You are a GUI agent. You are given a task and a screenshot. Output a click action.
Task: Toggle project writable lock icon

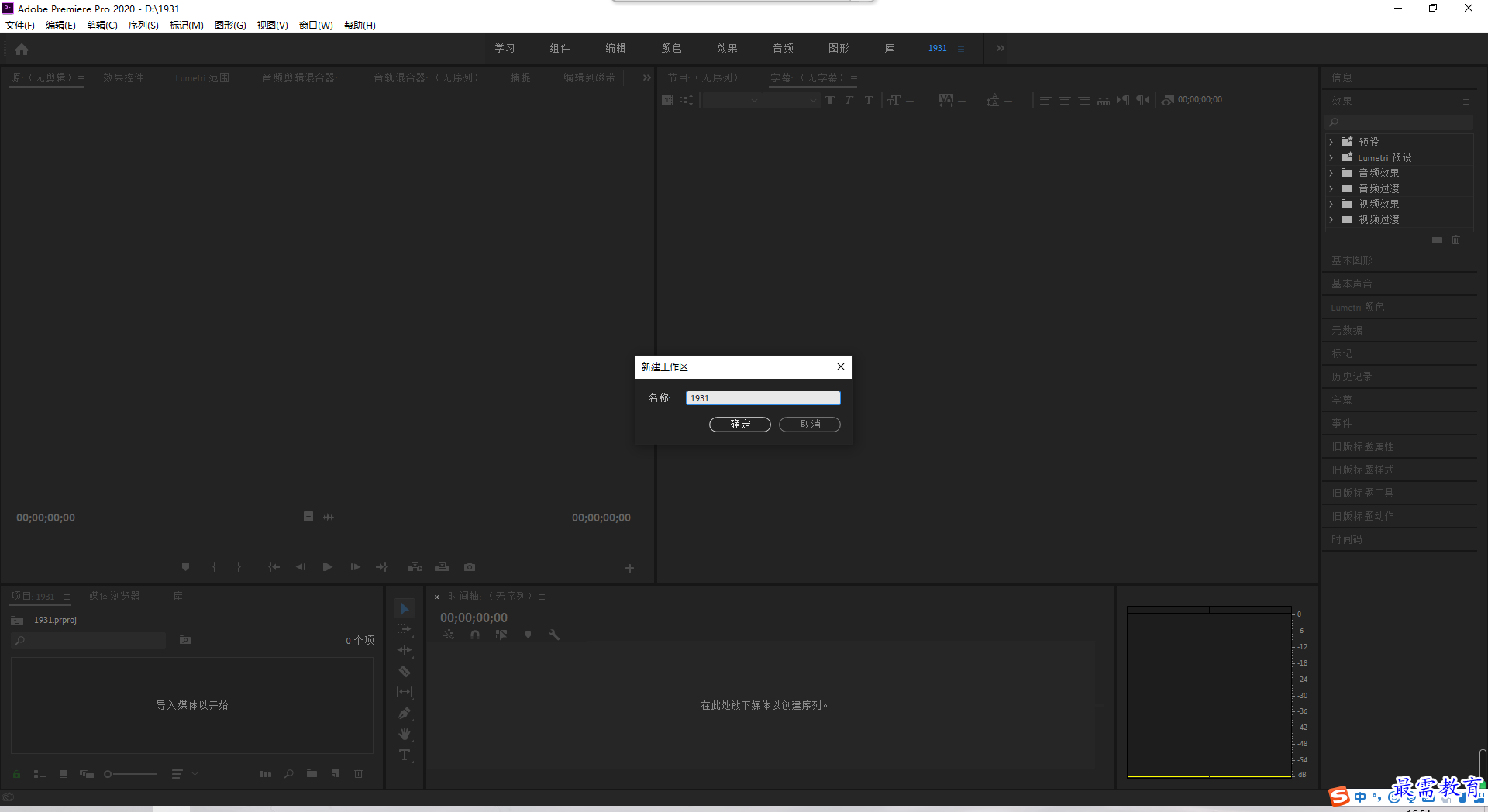tap(16, 774)
